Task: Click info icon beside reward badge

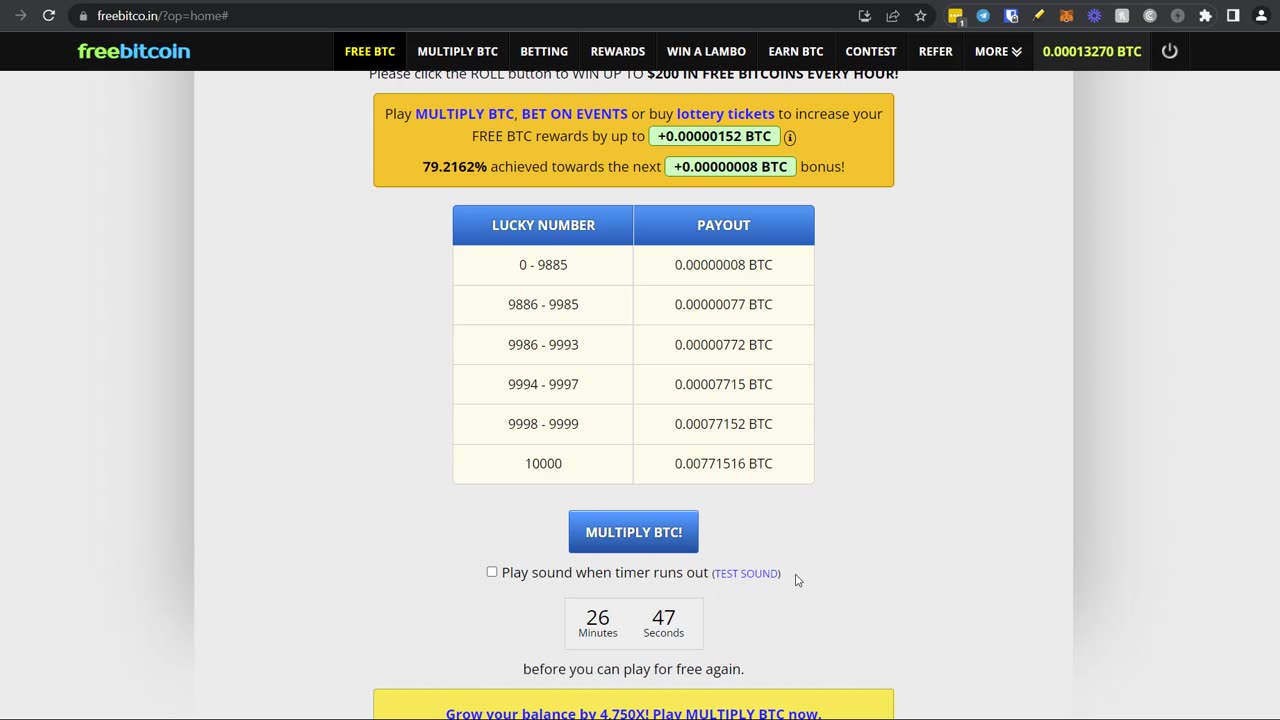Action: tap(790, 138)
